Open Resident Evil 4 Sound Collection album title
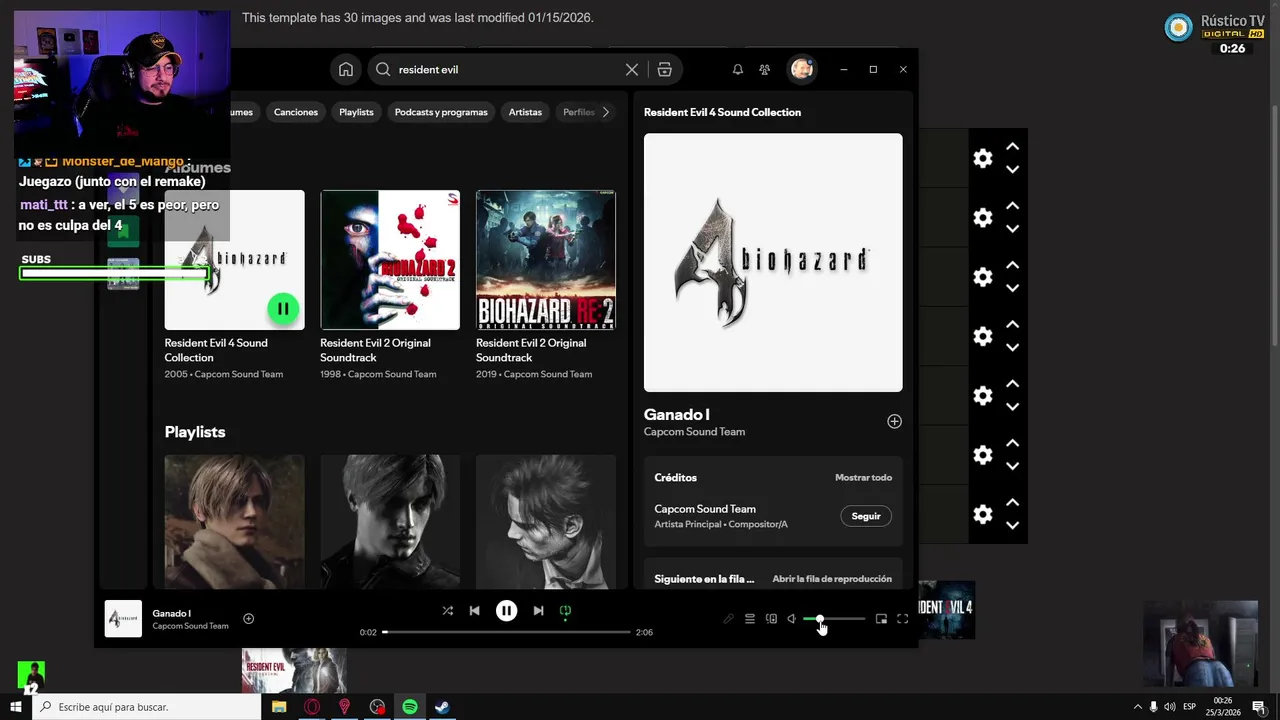Screen dimensions: 1280x720 point(216,350)
